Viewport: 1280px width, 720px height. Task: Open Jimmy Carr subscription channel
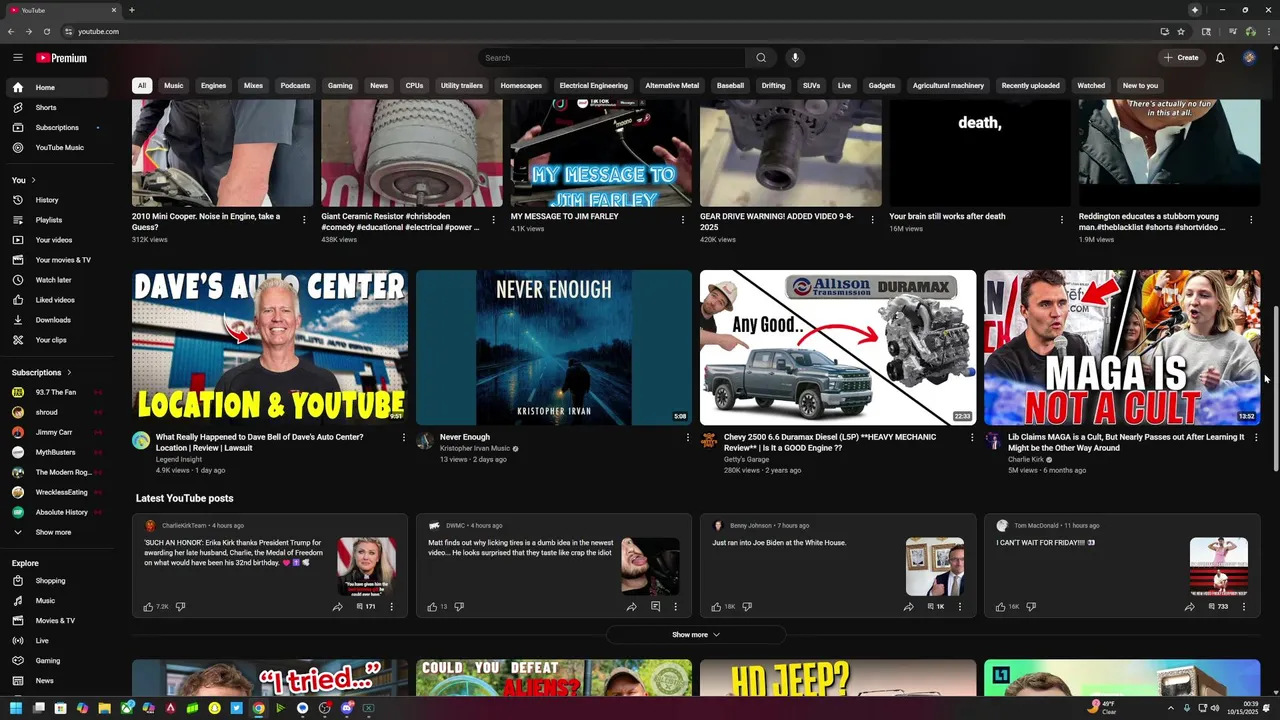[x=55, y=432]
